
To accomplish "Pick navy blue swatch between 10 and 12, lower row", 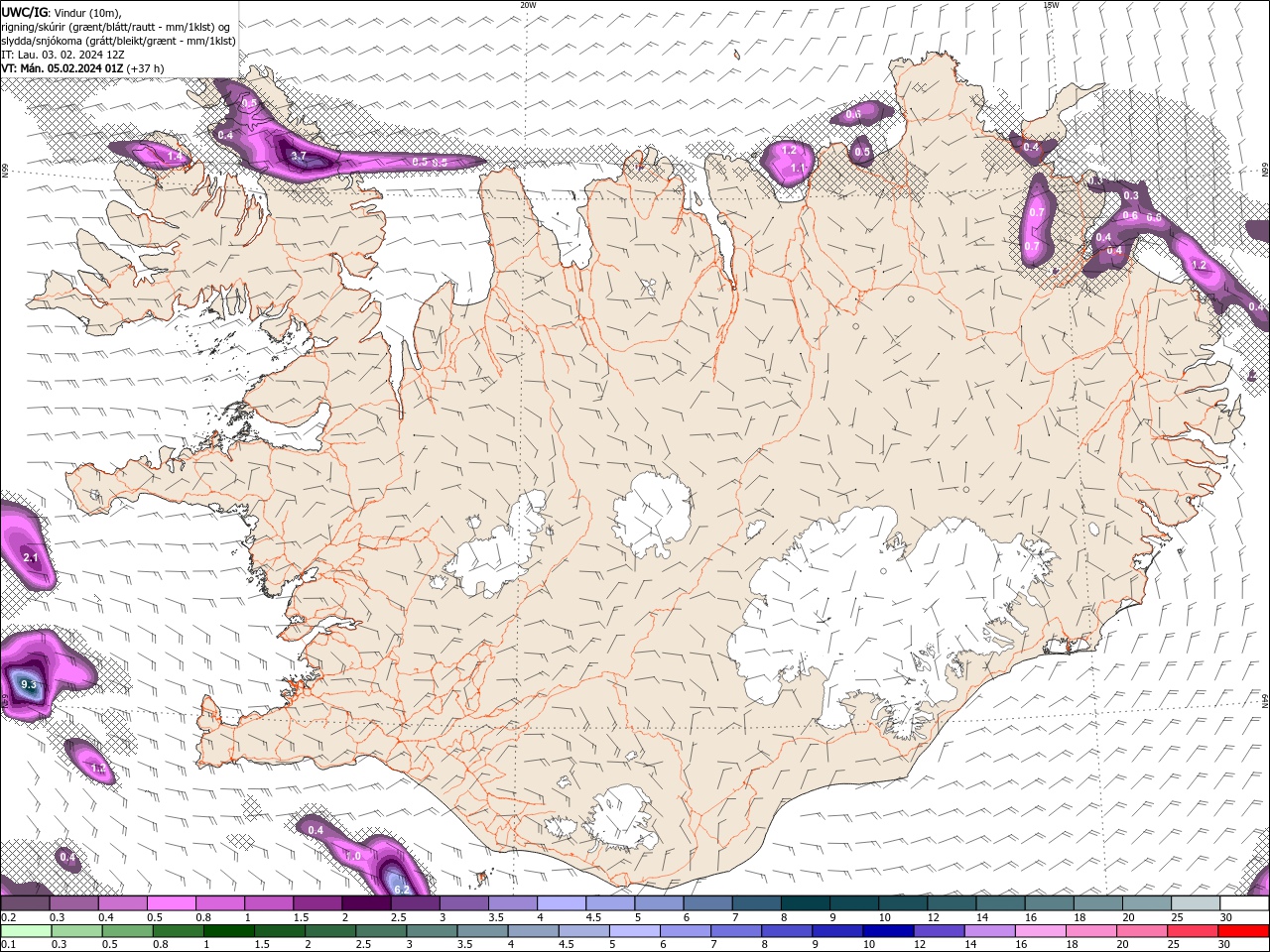I will [x=888, y=931].
